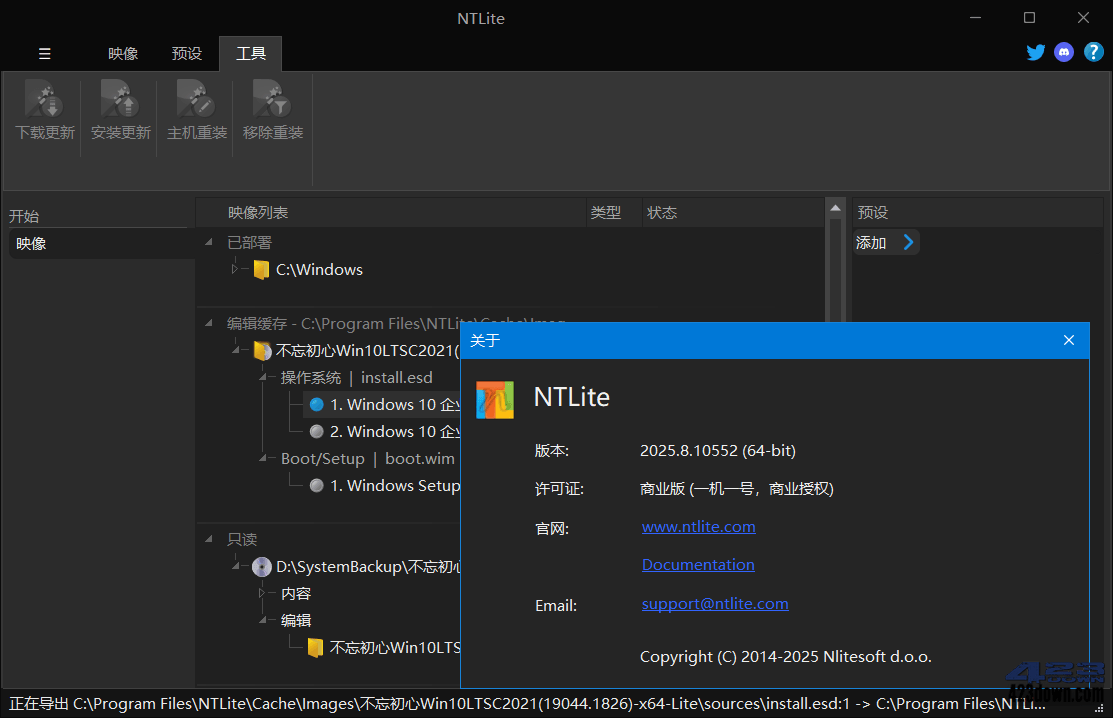Open the 移除重装 (remove reinstall) tool
1113x718 pixels.
(271, 110)
